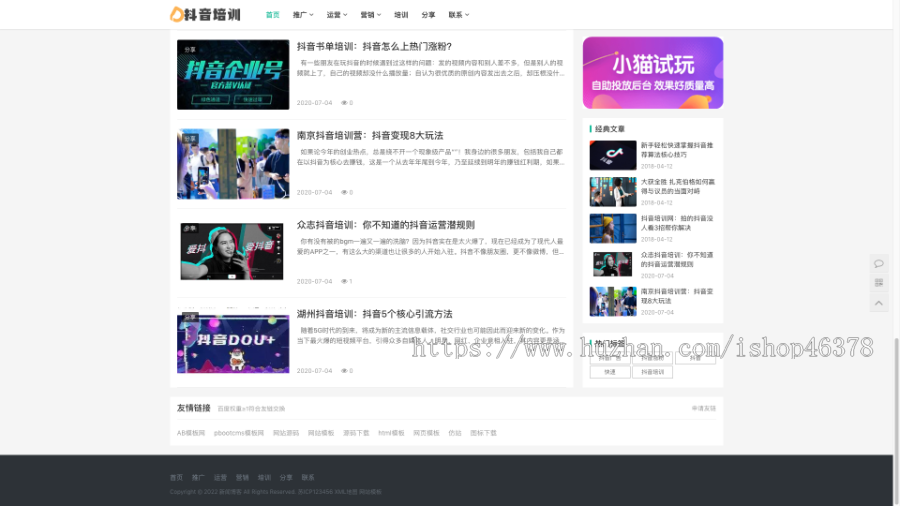
Task: Click the 分享 badge on 抖音企业号 thumbnail
Action: pos(190,49)
